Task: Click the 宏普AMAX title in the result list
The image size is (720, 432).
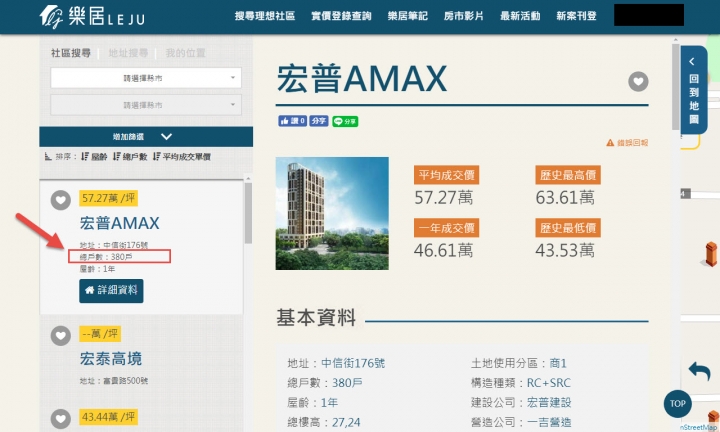Action: tap(119, 223)
